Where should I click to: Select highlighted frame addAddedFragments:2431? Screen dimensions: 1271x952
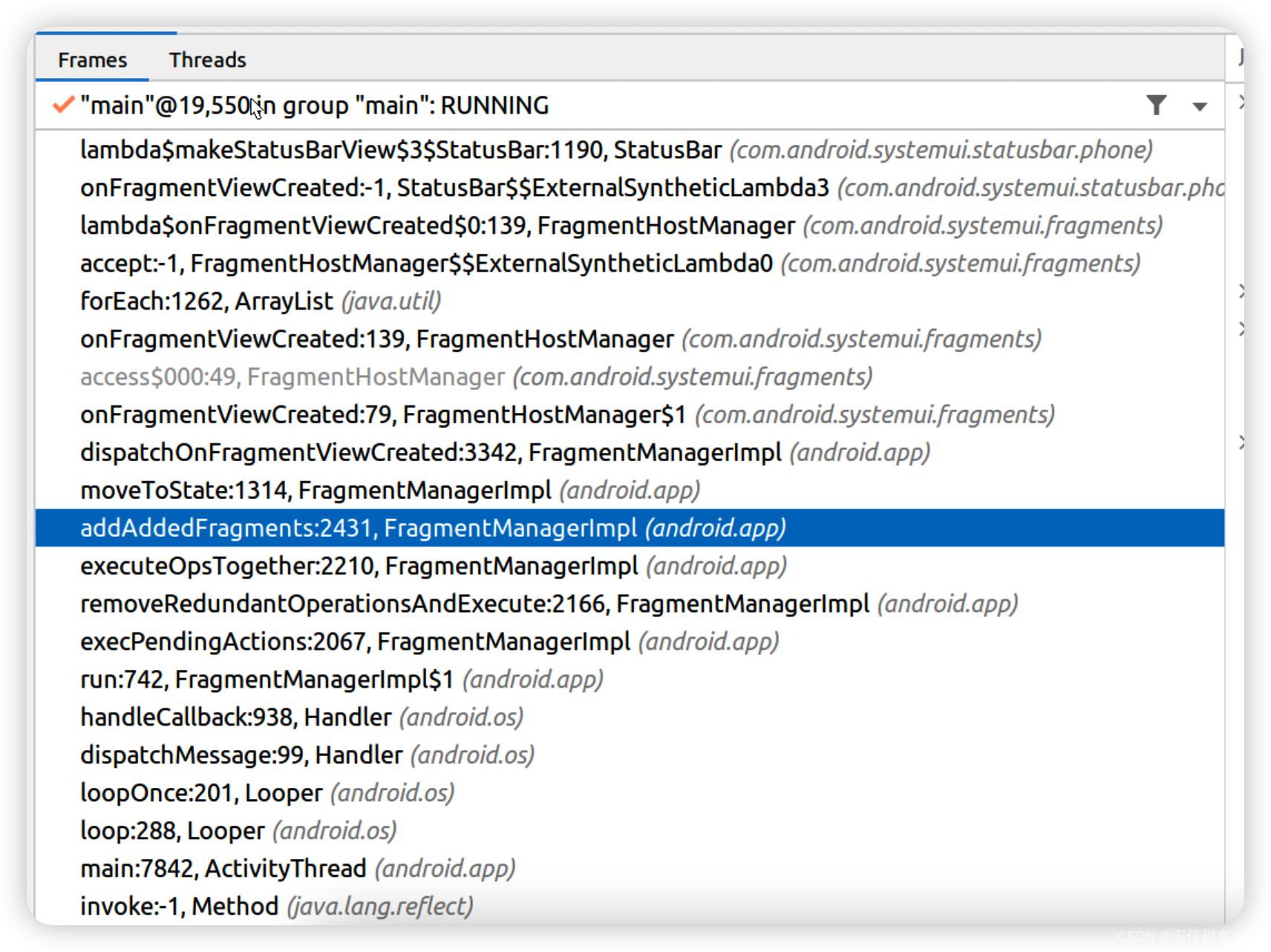pyautogui.click(x=630, y=528)
